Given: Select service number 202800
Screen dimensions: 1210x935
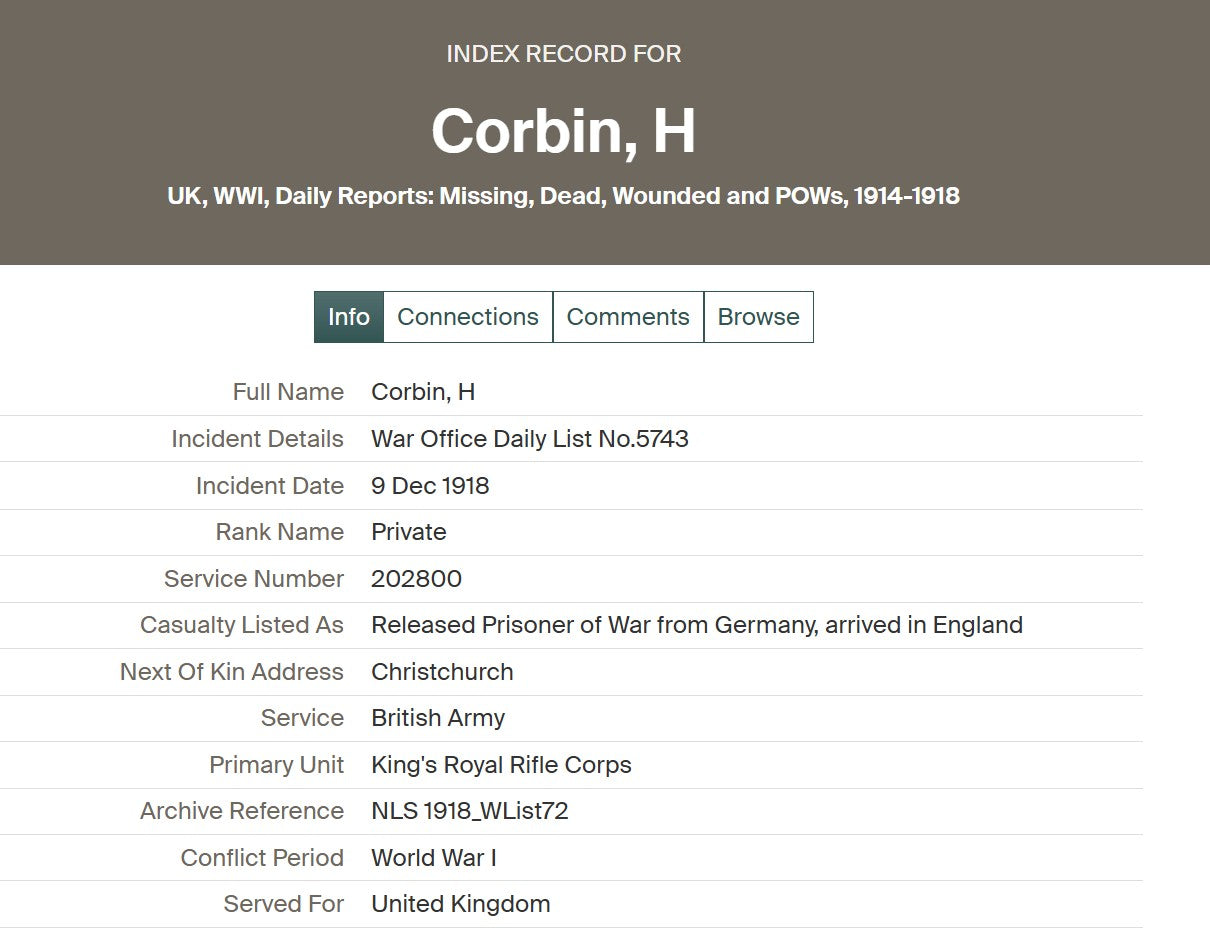Looking at the screenshot, I should [416, 579].
